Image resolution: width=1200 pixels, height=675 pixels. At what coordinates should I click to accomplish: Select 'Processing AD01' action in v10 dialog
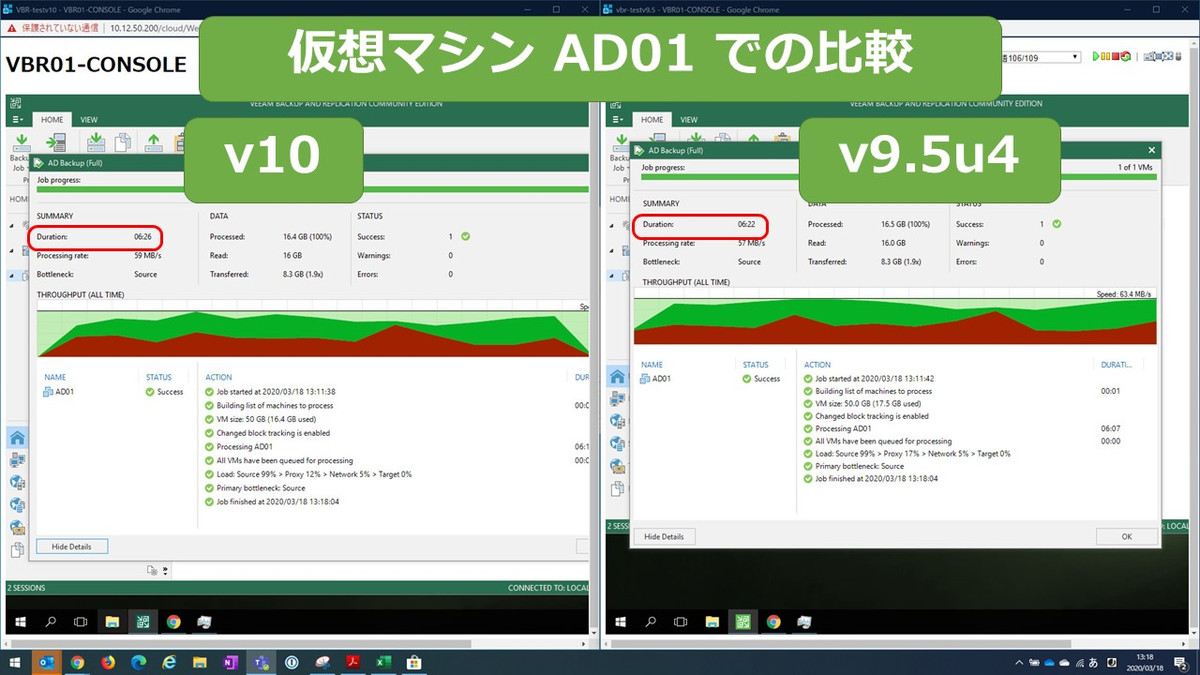244,447
